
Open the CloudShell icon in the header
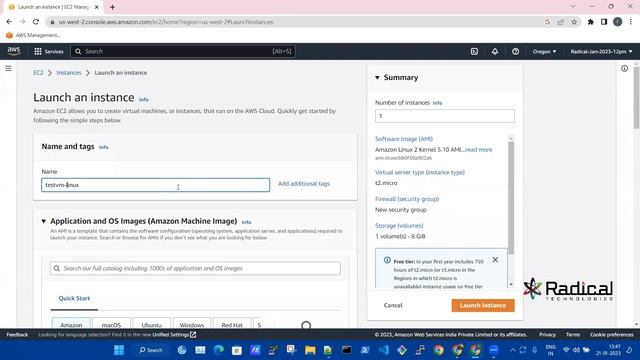474,51
